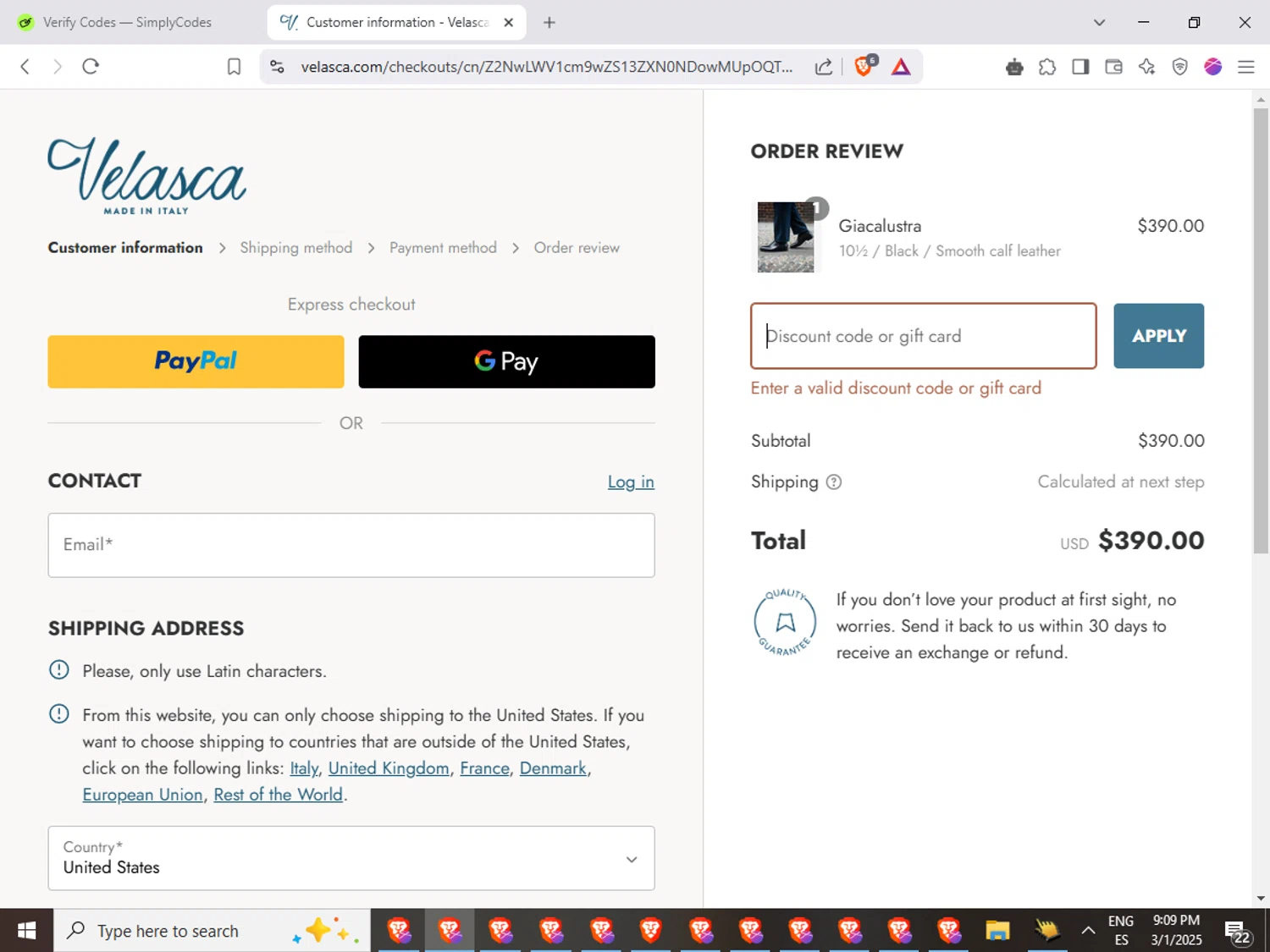Open the taskbar clock showing 9:09 PM
The height and width of the screenshot is (952, 1270).
coord(1176,931)
